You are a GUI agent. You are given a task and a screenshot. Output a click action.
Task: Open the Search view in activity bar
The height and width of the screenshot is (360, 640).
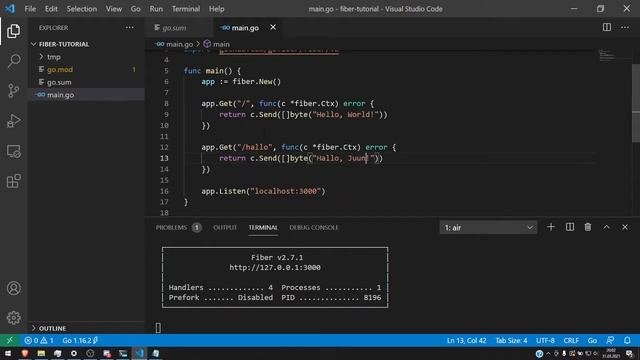click(13, 61)
